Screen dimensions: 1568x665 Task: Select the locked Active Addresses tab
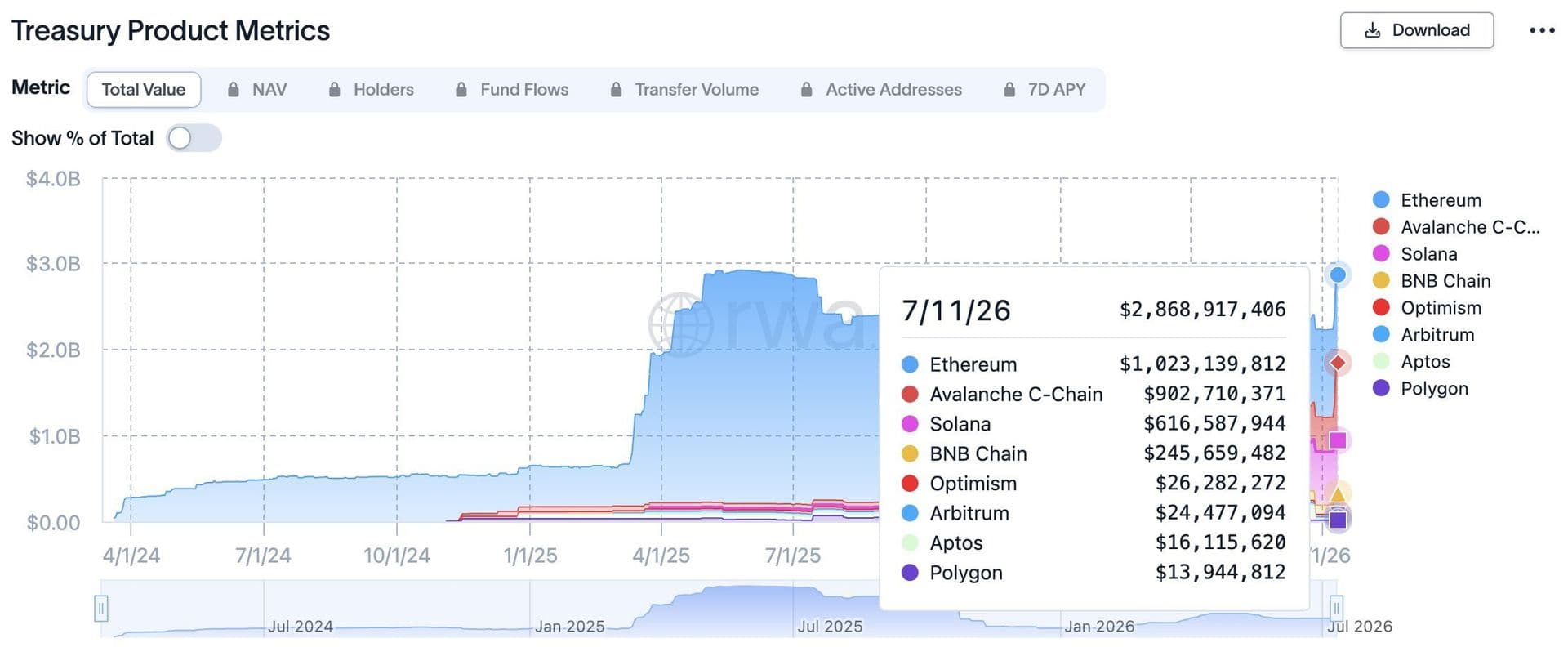pos(882,90)
